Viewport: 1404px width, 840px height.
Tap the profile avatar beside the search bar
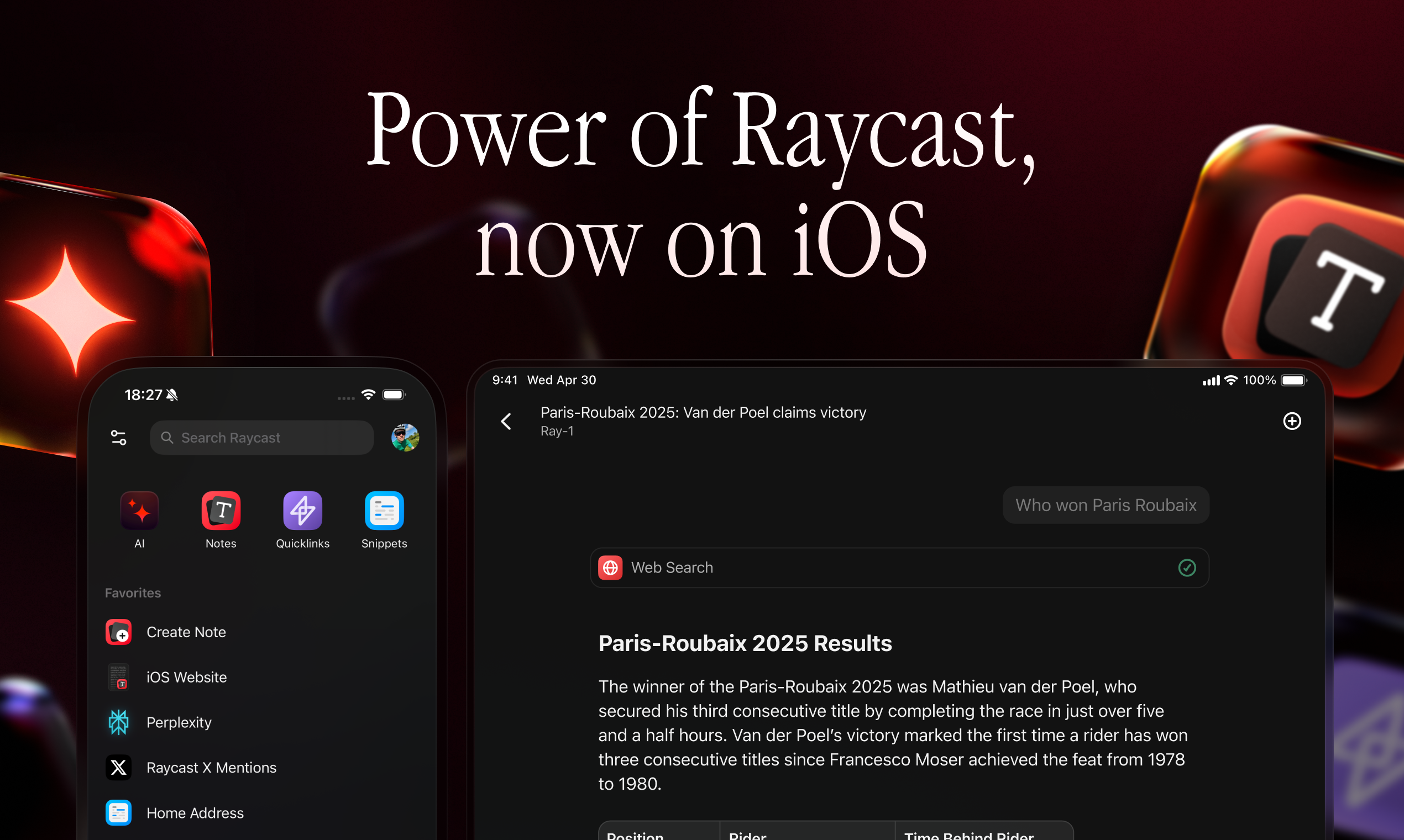point(404,437)
